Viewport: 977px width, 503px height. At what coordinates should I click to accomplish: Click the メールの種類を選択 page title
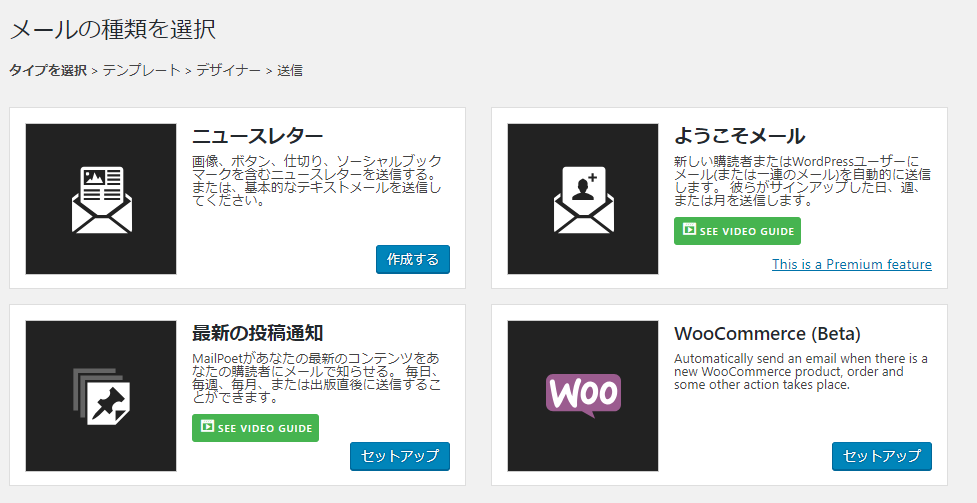point(112,29)
